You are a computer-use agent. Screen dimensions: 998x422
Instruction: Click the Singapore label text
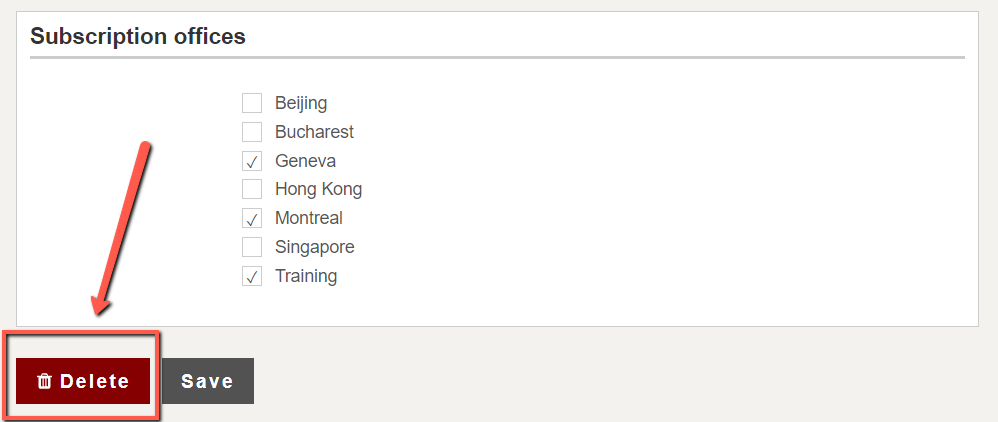(314, 248)
